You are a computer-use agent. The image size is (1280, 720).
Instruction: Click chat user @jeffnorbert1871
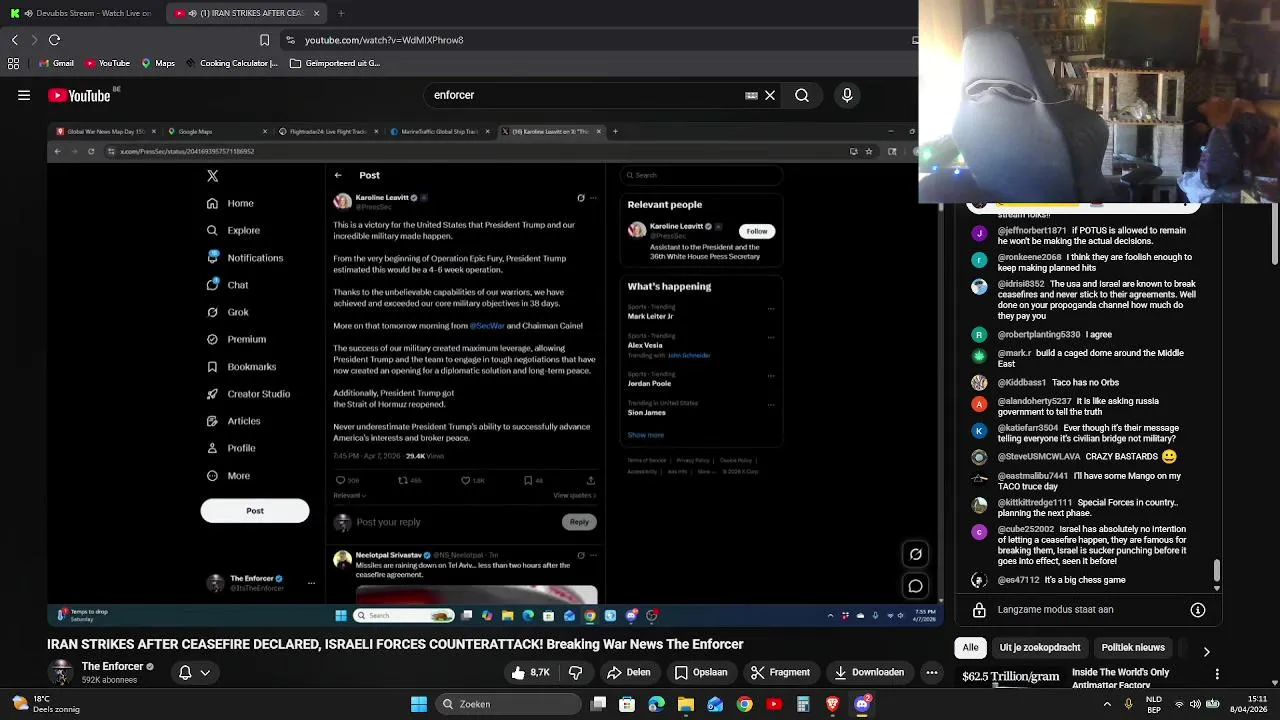(x=1032, y=230)
